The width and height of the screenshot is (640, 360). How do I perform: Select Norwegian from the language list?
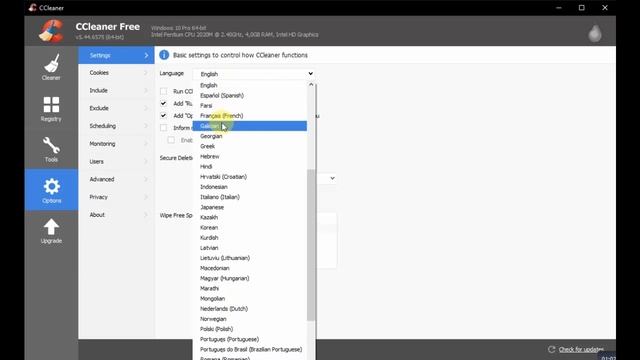pyautogui.click(x=250, y=319)
